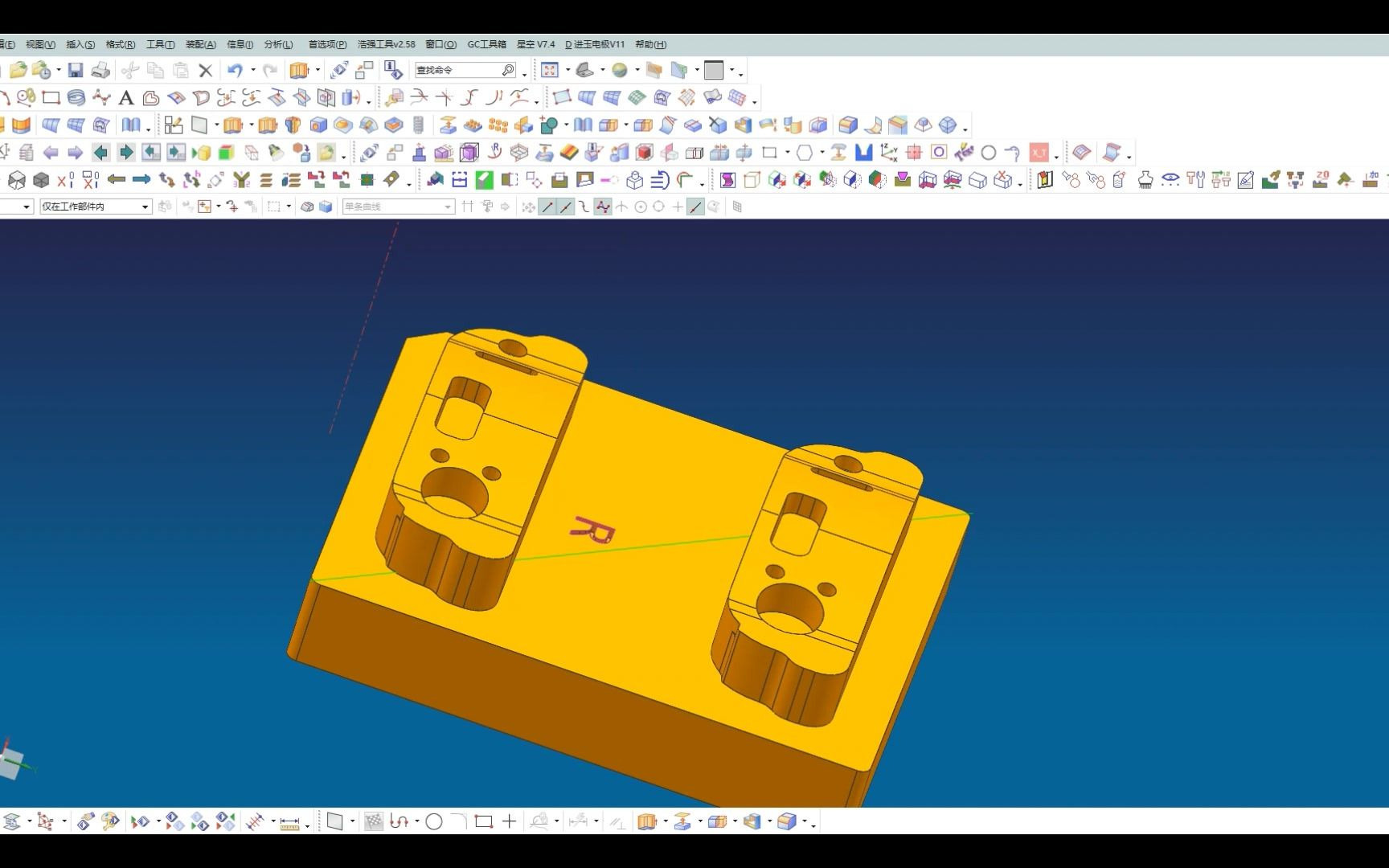This screenshot has height=868, width=1389.
Task: Open the GC工具箱 menu
Action: (487, 44)
